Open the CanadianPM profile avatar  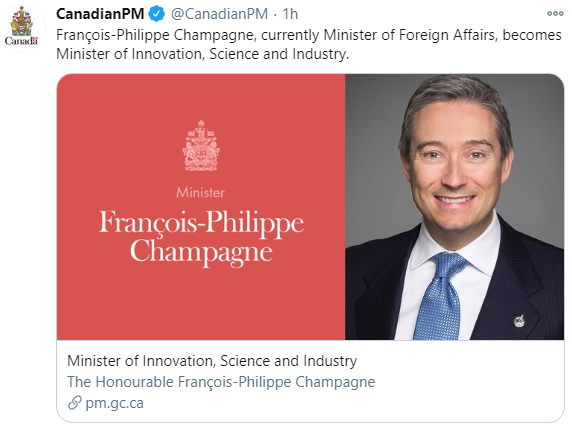pyautogui.click(x=22, y=26)
